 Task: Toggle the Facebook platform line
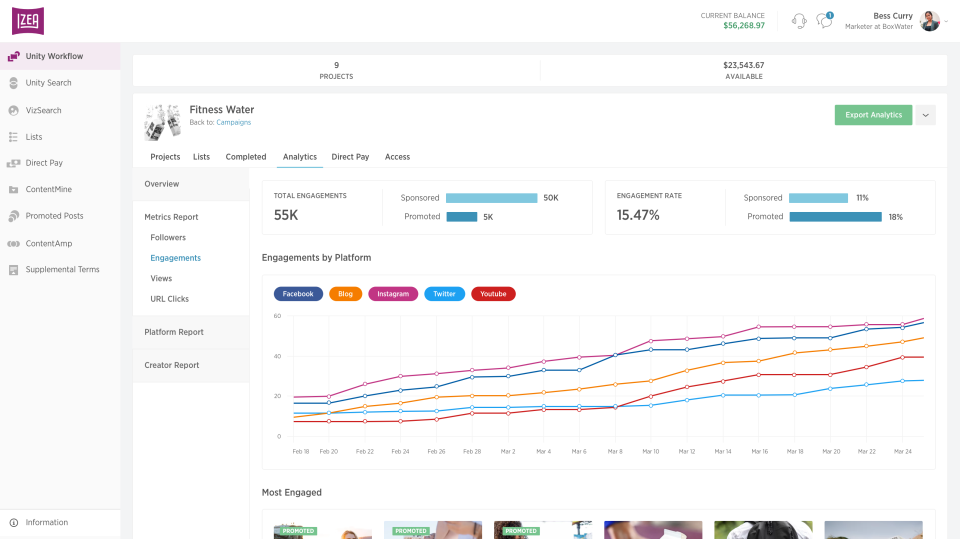click(x=298, y=294)
